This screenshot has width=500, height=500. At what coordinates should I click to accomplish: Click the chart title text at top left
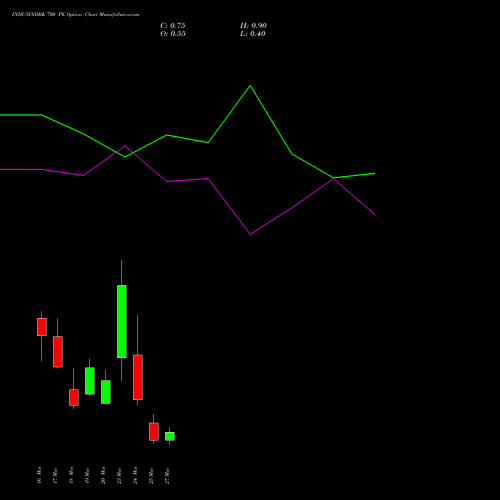[x=75, y=15]
